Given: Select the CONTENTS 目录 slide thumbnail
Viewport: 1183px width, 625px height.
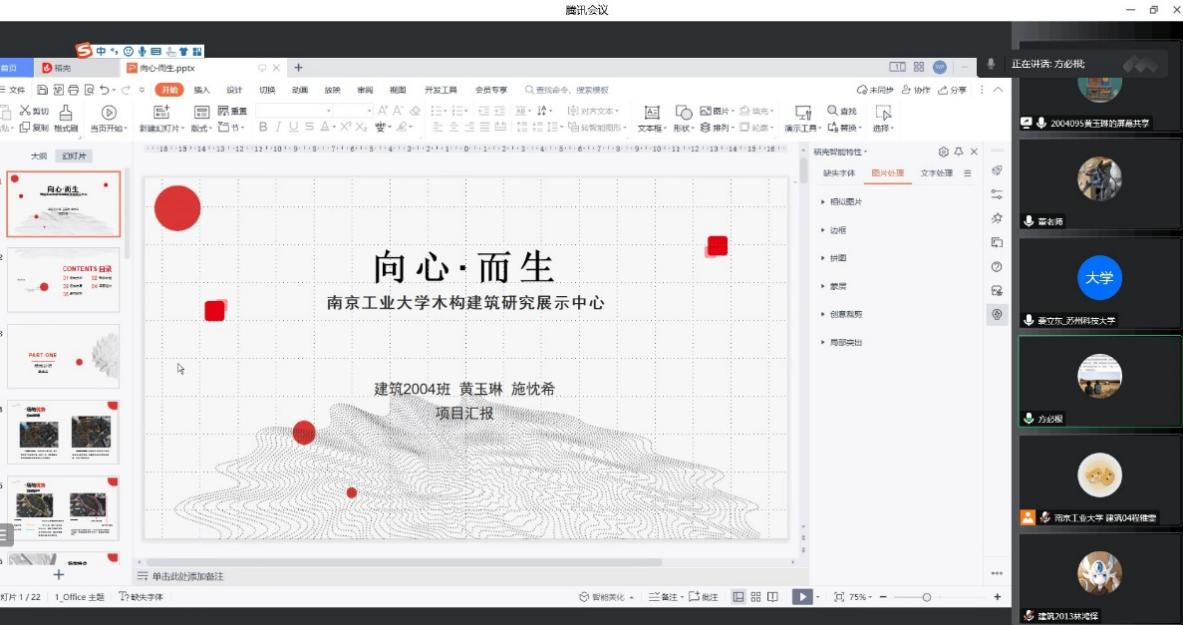Looking at the screenshot, I should (64, 280).
